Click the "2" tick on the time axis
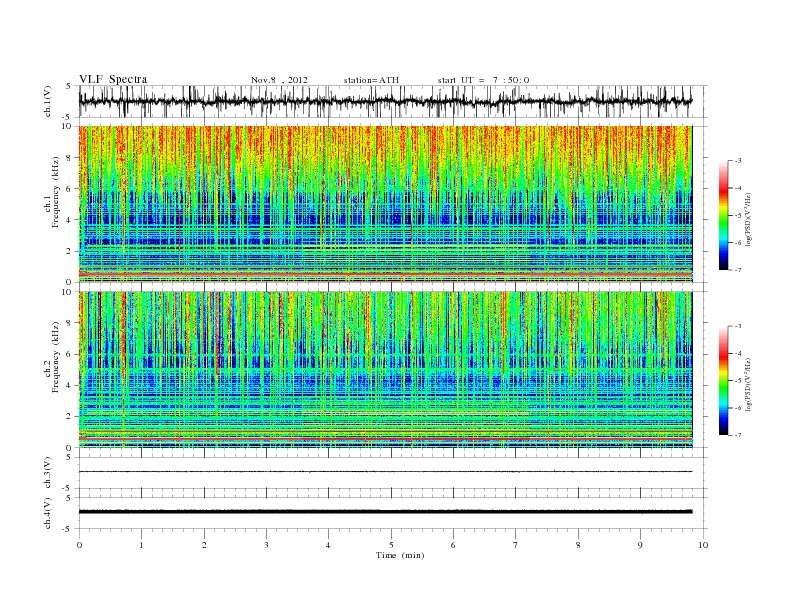The image size is (792, 612). tap(204, 545)
